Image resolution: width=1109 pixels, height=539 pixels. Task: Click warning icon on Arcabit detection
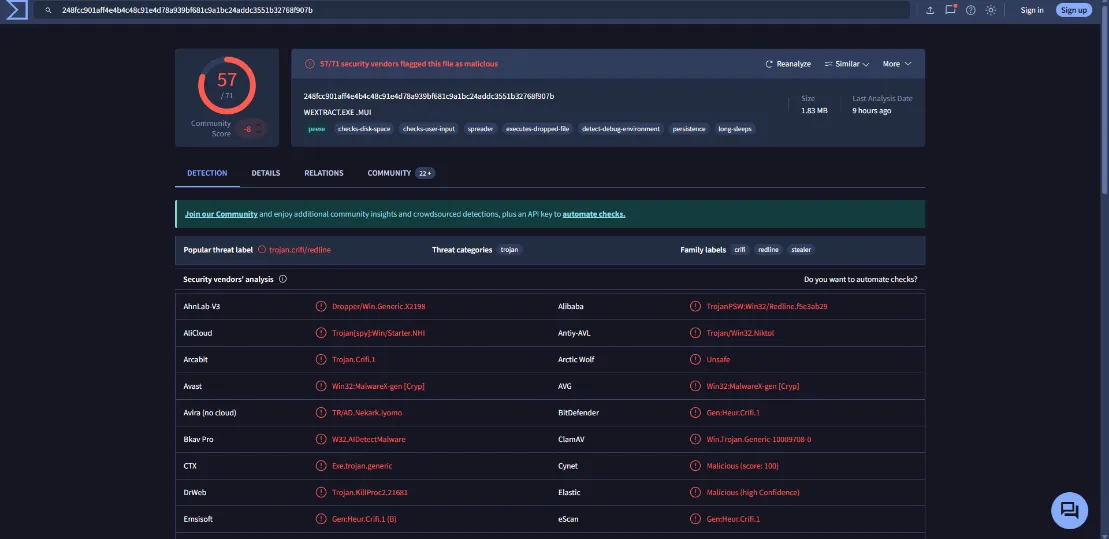point(321,359)
